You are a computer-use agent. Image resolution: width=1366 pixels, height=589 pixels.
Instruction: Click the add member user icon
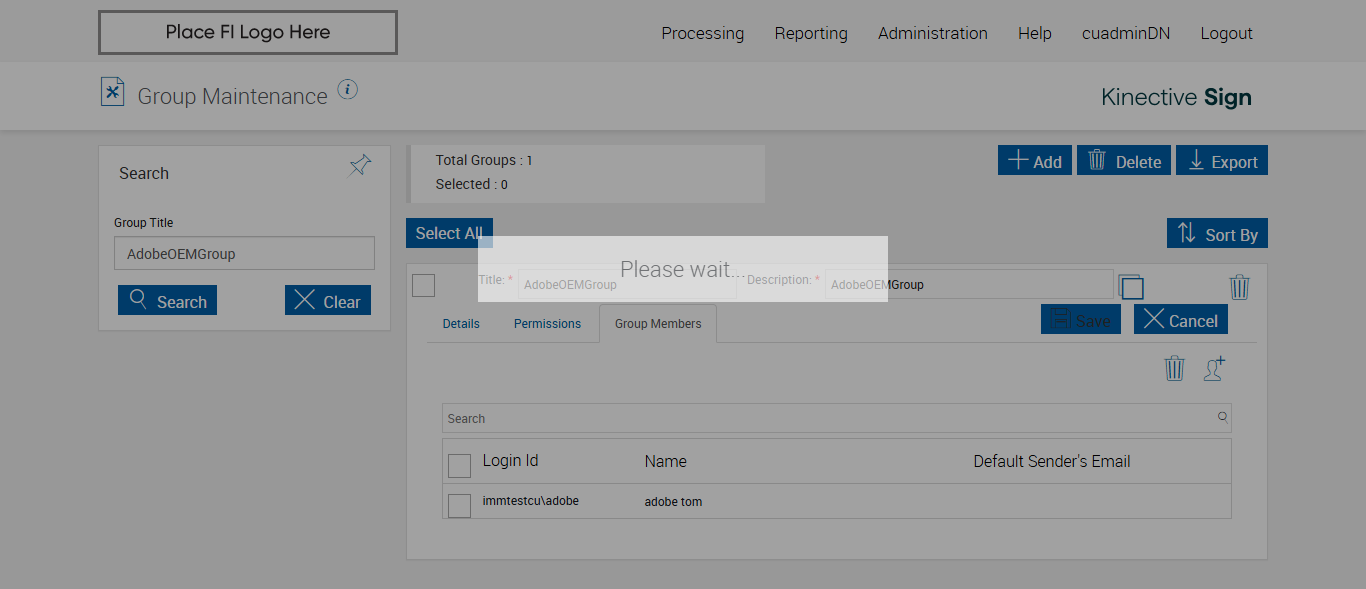click(1214, 369)
